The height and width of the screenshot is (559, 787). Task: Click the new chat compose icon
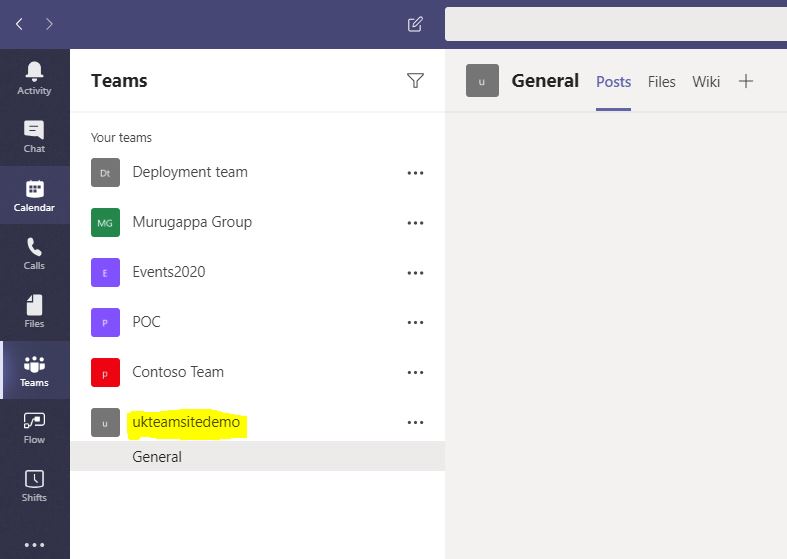point(415,24)
